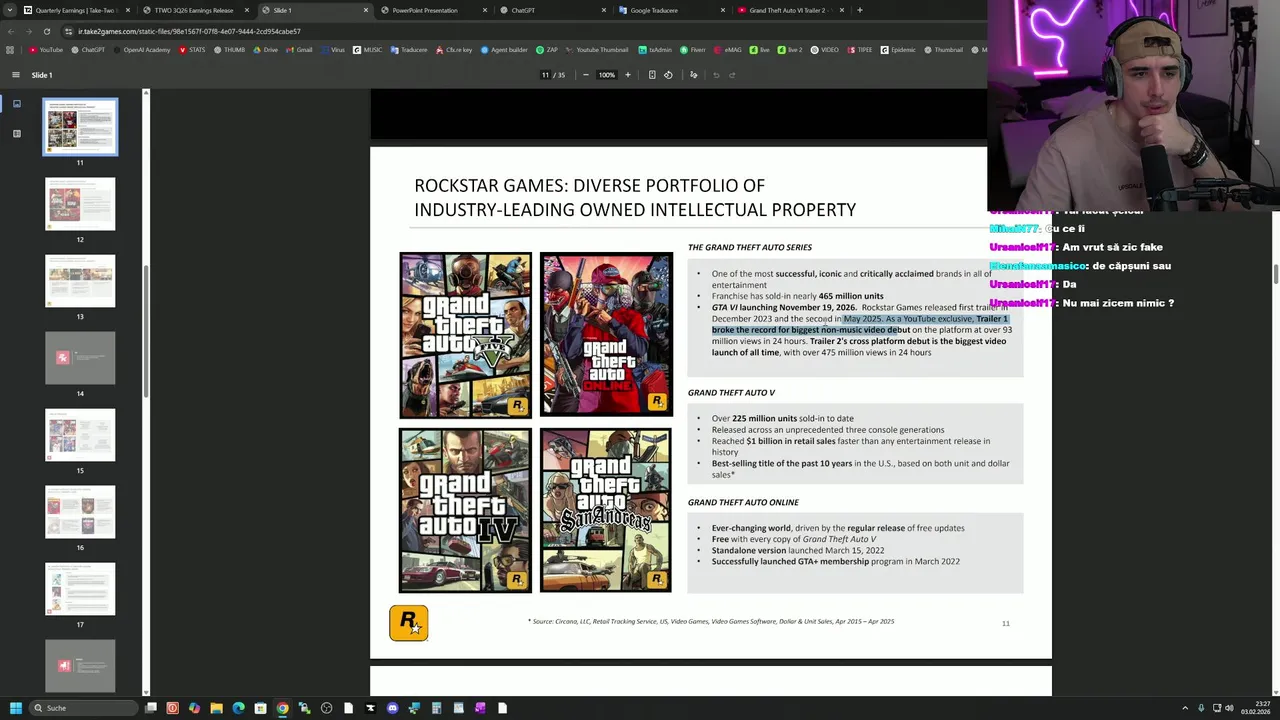Click the address bar URL field
The image size is (1280, 720).
tap(520, 31)
